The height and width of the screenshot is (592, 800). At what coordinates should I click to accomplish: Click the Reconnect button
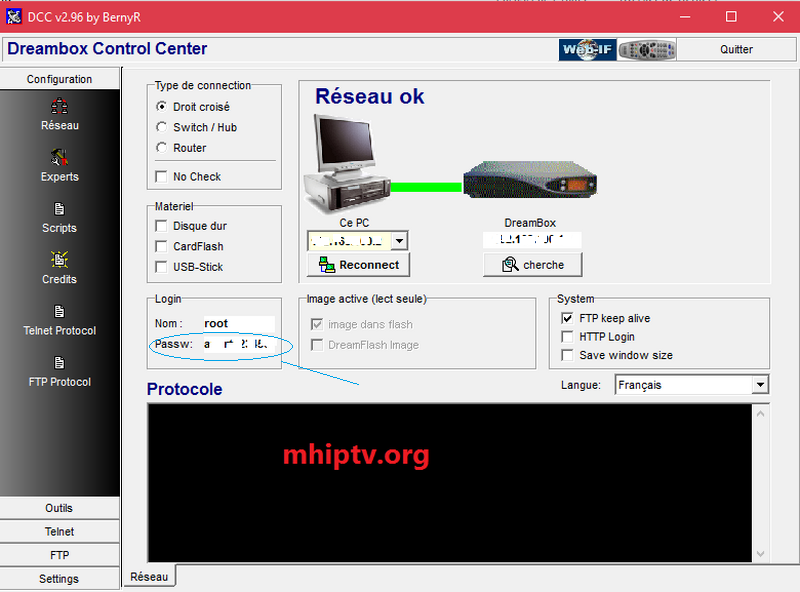(x=358, y=265)
